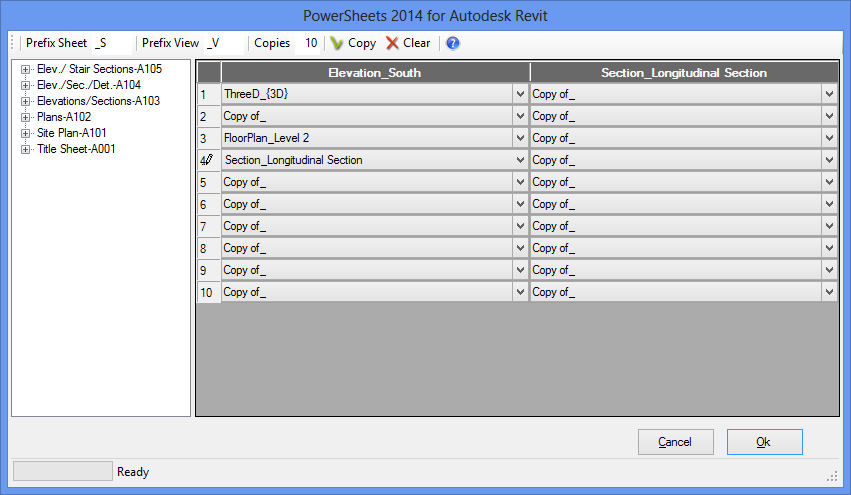The image size is (851, 495).
Task: Click the red X Clear icon
Action: (392, 43)
